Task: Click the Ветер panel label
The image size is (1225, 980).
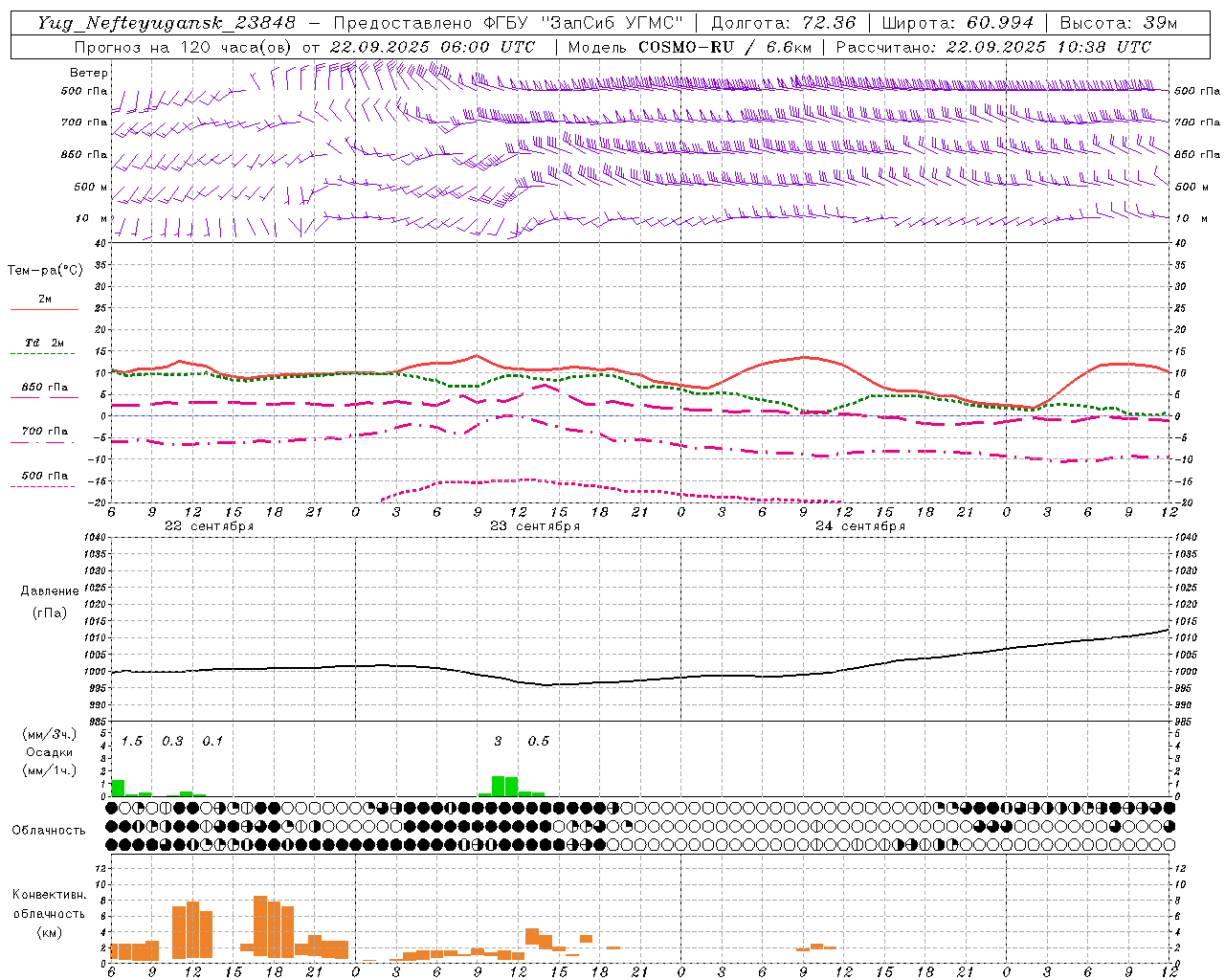Action: [89, 73]
